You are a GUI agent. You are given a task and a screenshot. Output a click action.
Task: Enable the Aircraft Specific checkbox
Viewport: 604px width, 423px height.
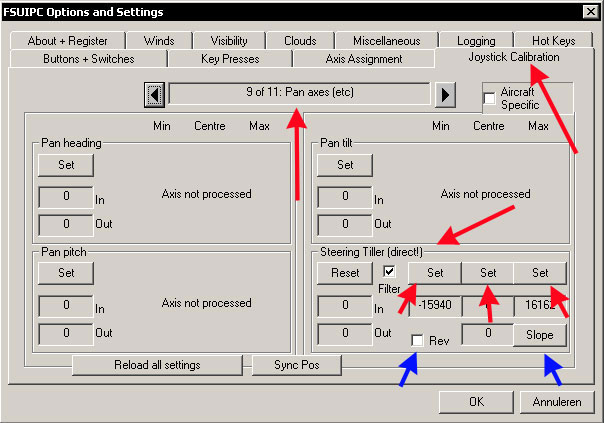(x=489, y=98)
